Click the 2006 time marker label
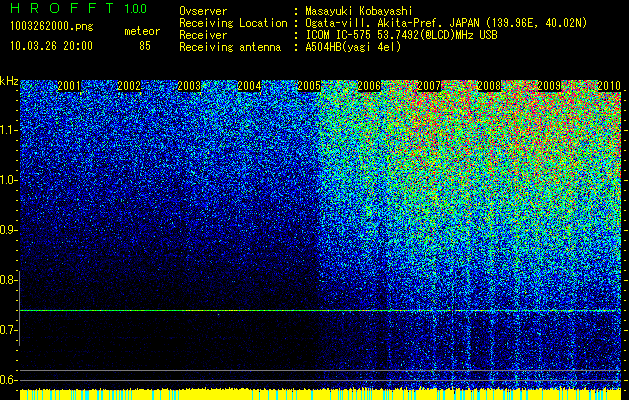This screenshot has width=629, height=400. [x=369, y=86]
